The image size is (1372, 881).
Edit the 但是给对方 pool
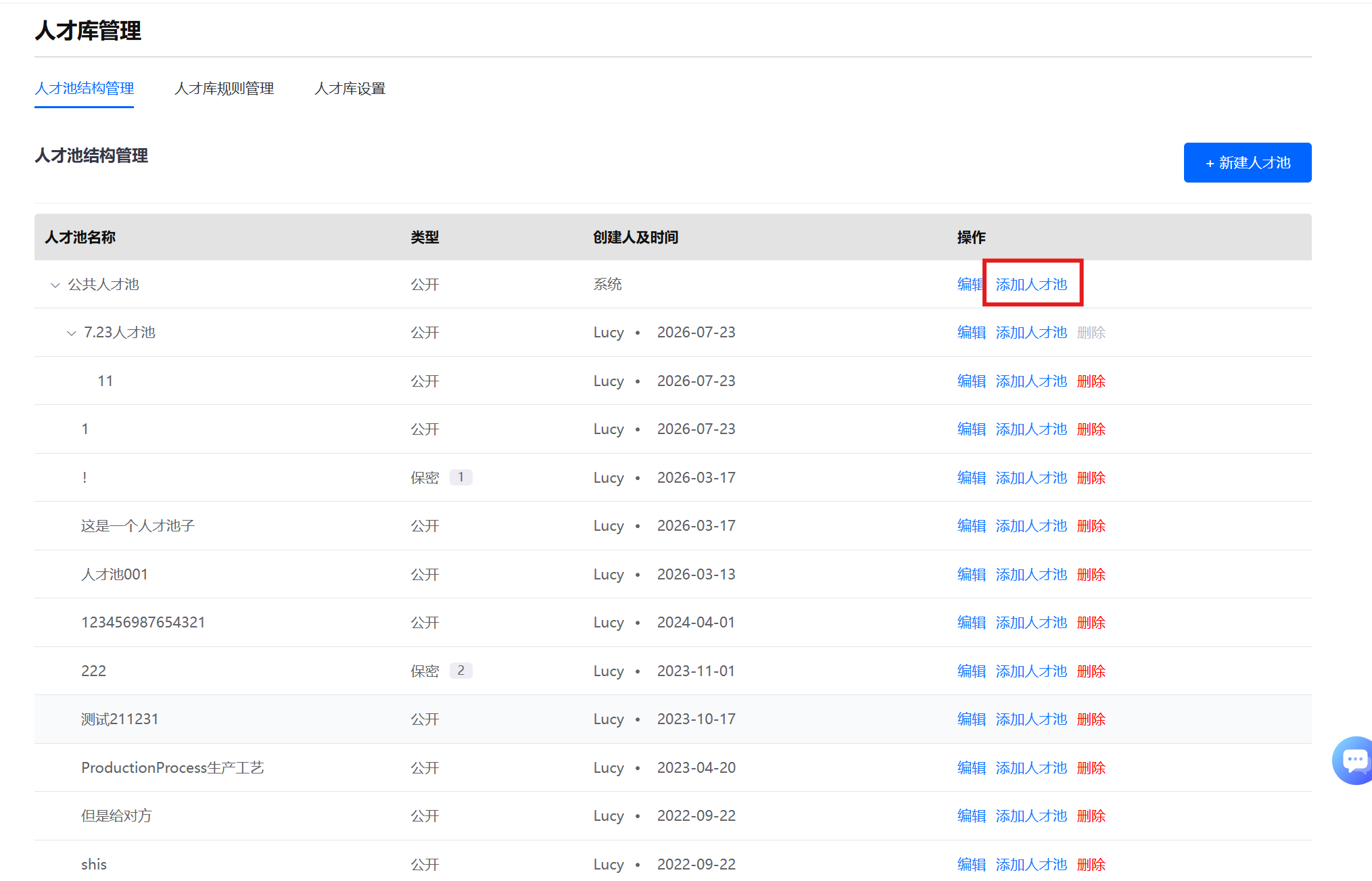pyautogui.click(x=972, y=816)
